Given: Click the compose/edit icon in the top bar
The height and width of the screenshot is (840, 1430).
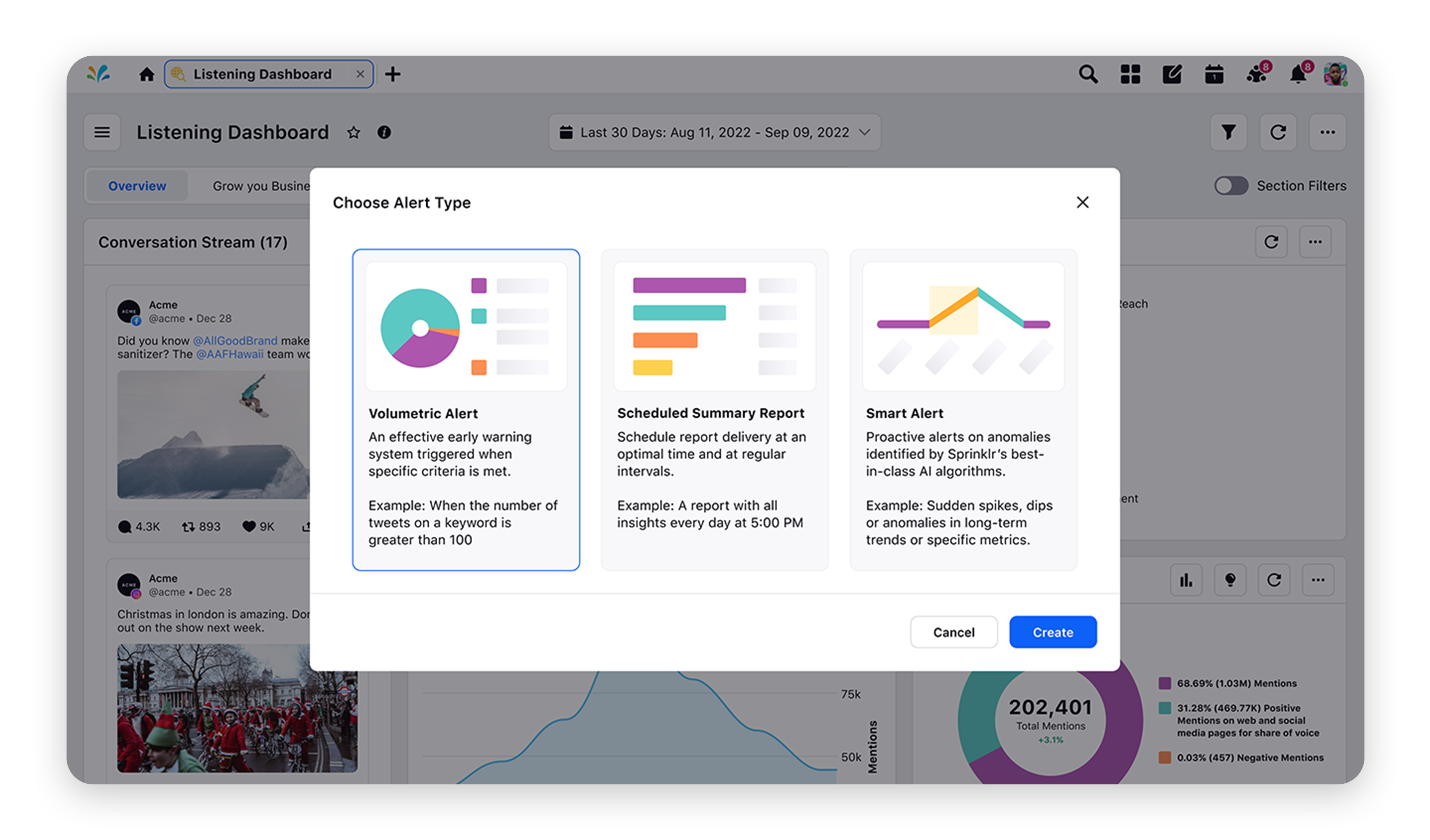Looking at the screenshot, I should [x=1172, y=74].
